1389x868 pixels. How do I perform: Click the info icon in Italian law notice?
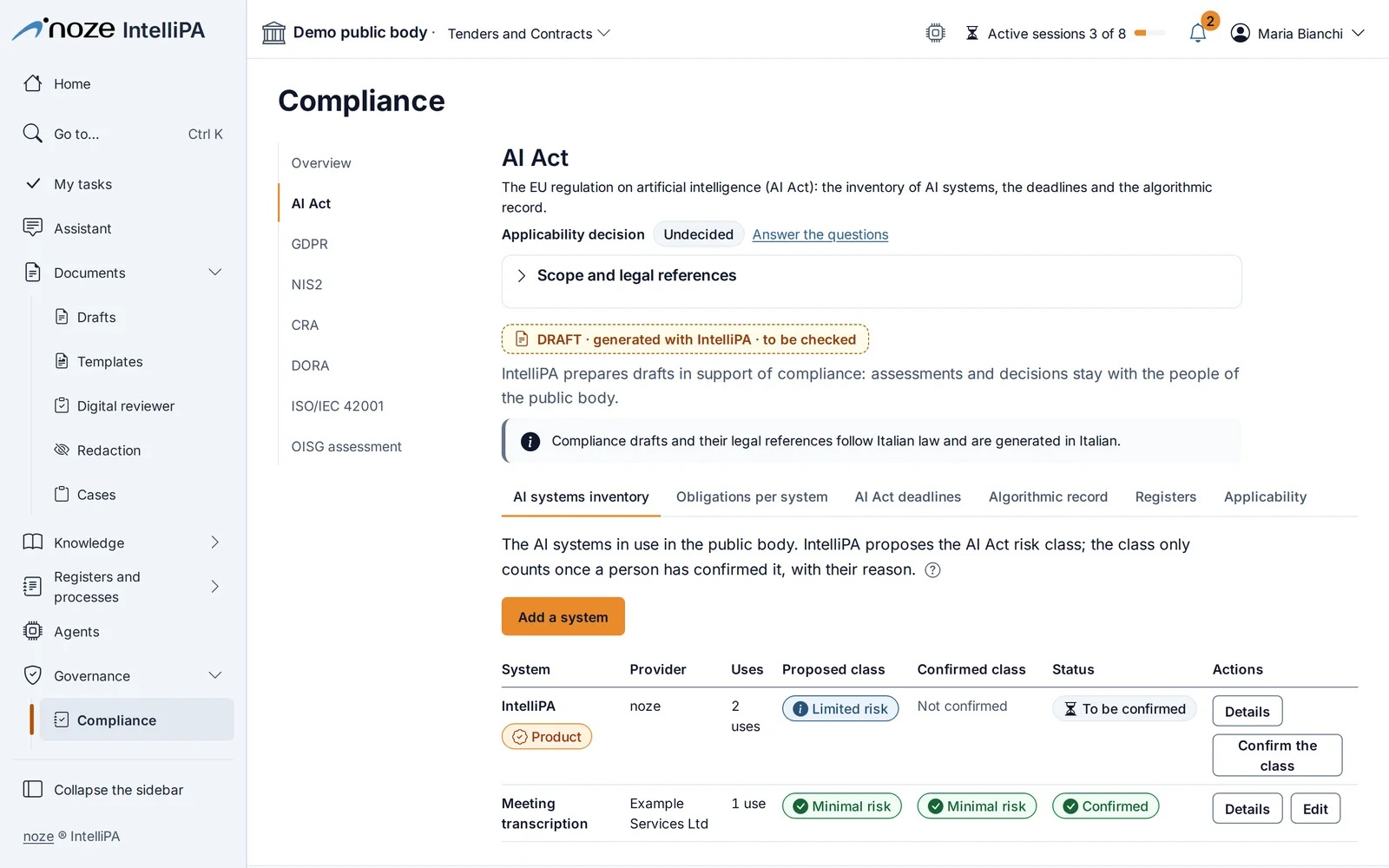click(530, 442)
